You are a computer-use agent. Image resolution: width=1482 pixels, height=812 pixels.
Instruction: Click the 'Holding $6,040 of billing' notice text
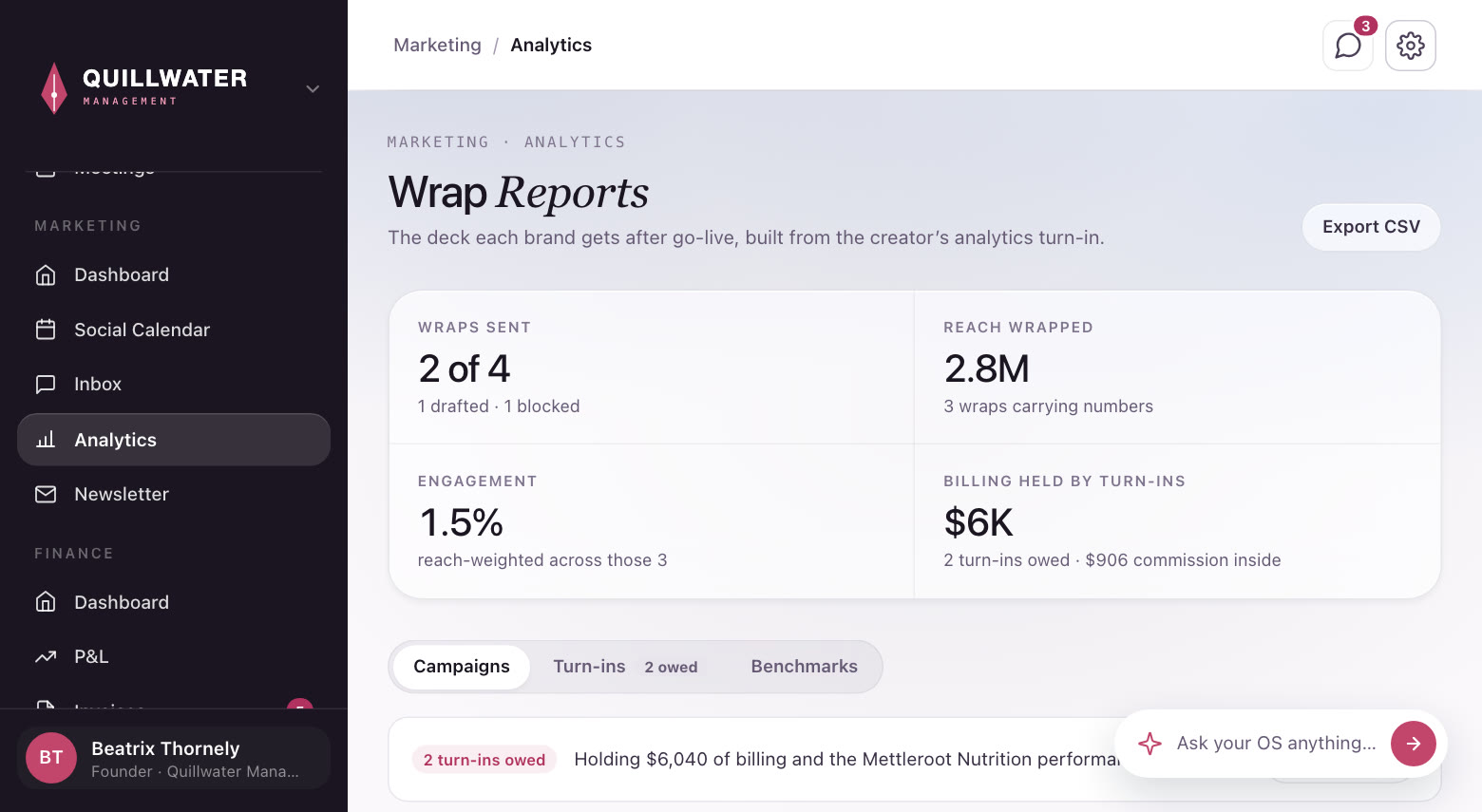click(847, 760)
